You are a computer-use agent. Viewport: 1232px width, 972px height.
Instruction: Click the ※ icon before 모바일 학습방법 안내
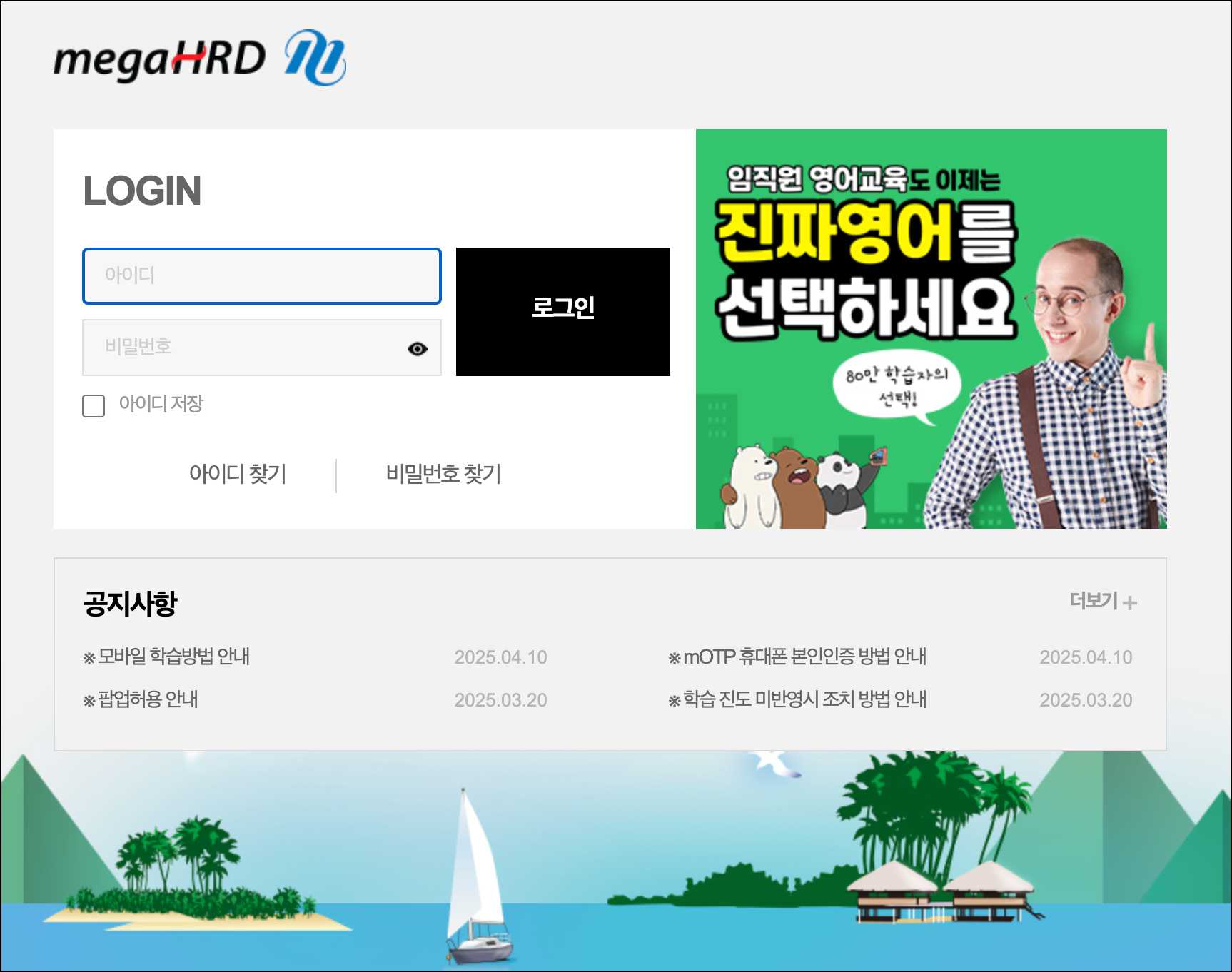coord(88,657)
